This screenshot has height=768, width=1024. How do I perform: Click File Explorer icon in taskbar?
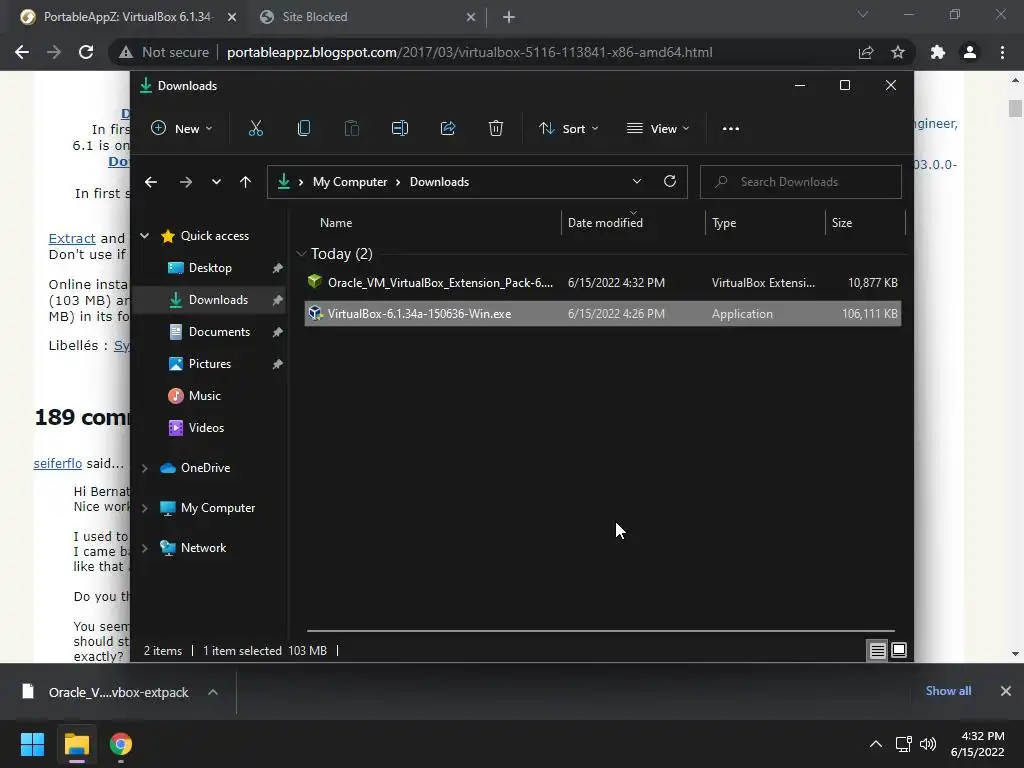(x=76, y=744)
